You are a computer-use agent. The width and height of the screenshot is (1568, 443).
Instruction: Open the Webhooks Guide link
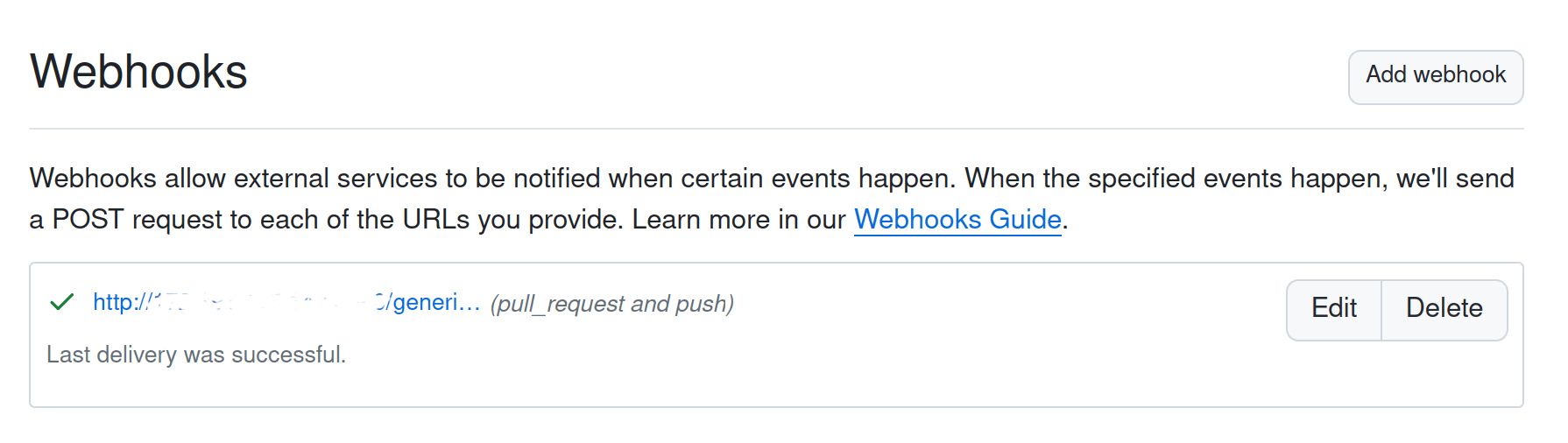[957, 219]
